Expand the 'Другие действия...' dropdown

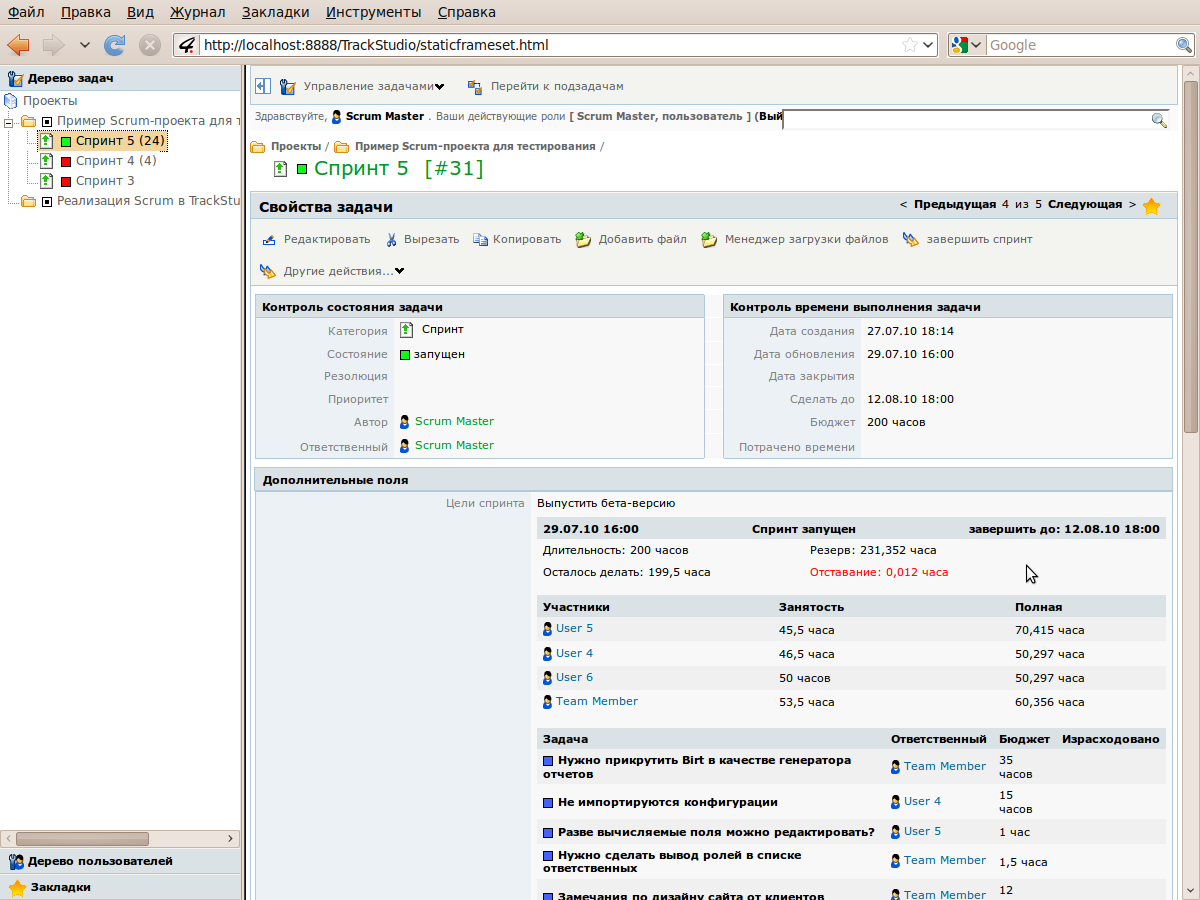343,271
